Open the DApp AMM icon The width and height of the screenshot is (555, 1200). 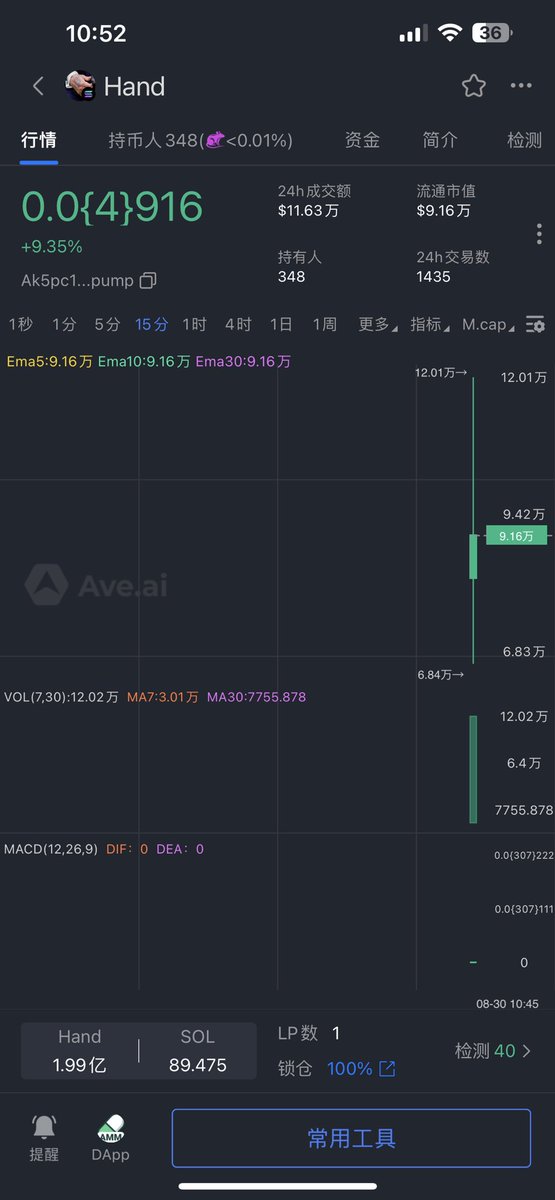[x=111, y=1128]
